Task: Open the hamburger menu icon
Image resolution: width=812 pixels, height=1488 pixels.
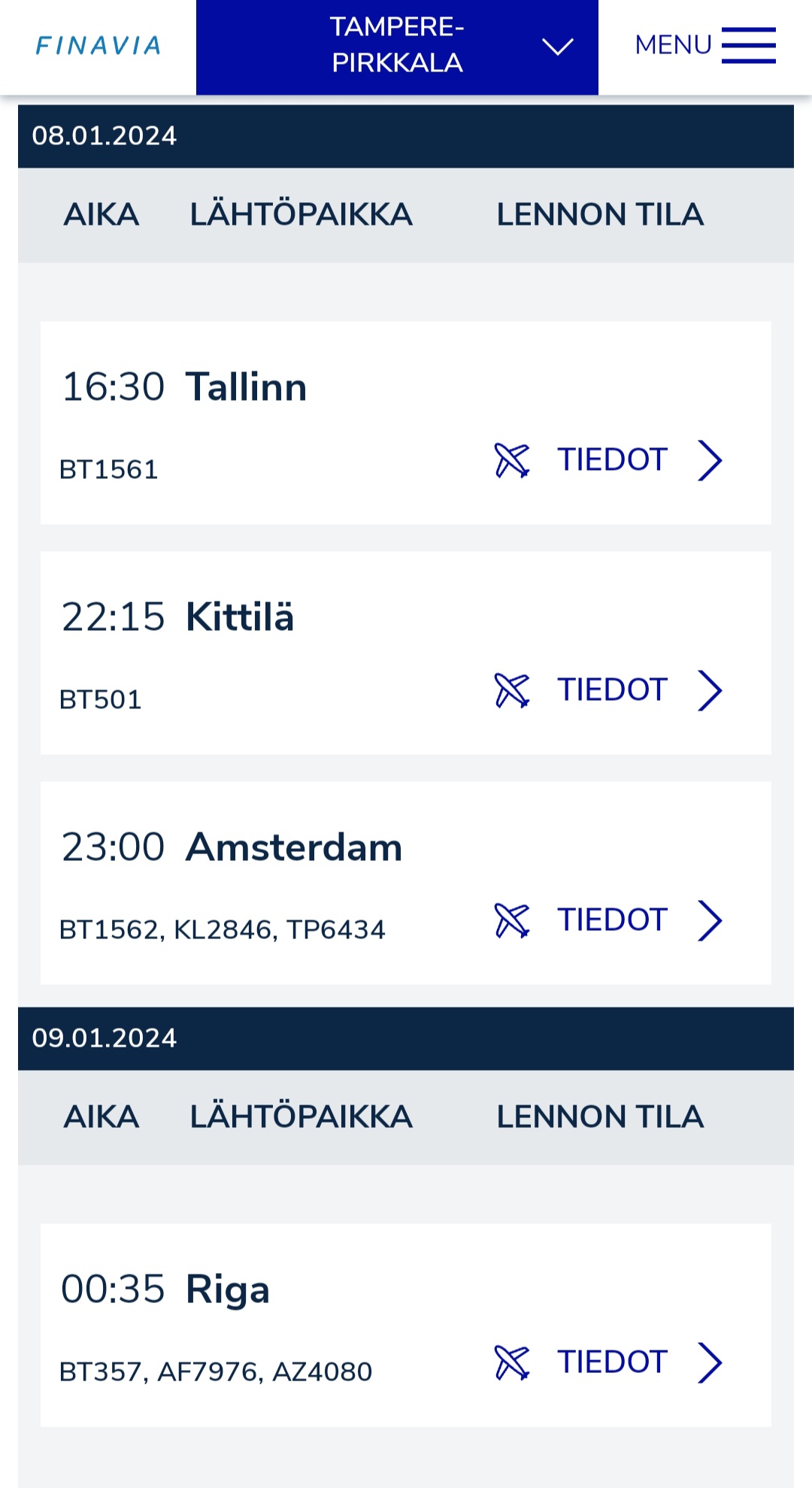Action: [748, 46]
